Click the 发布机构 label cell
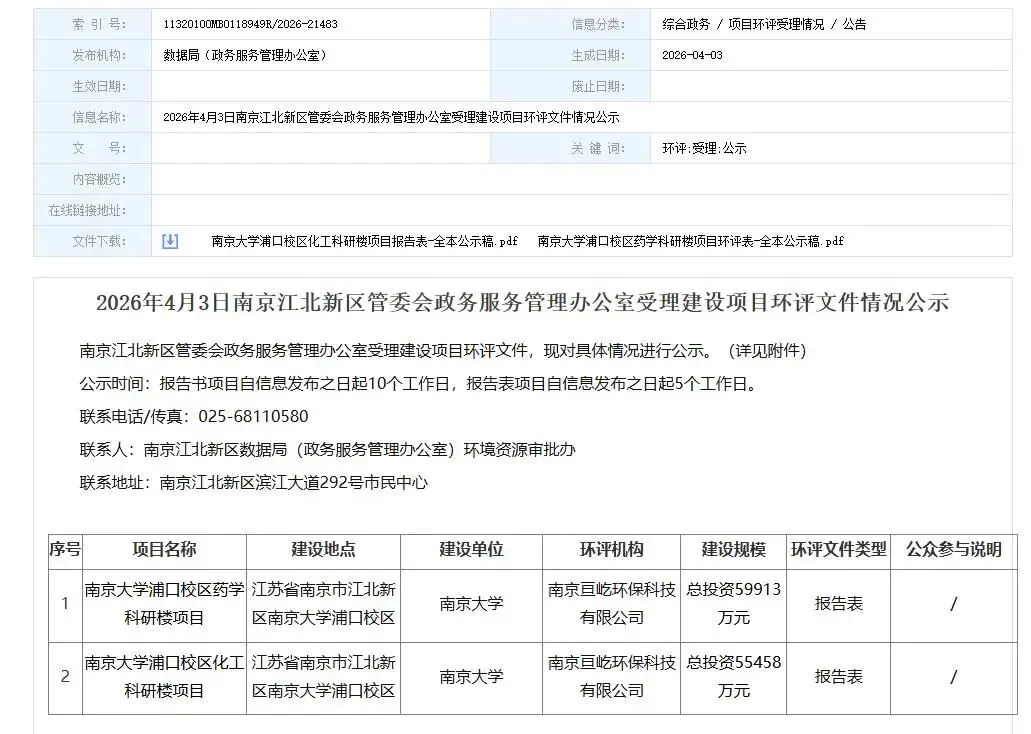 click(93, 55)
